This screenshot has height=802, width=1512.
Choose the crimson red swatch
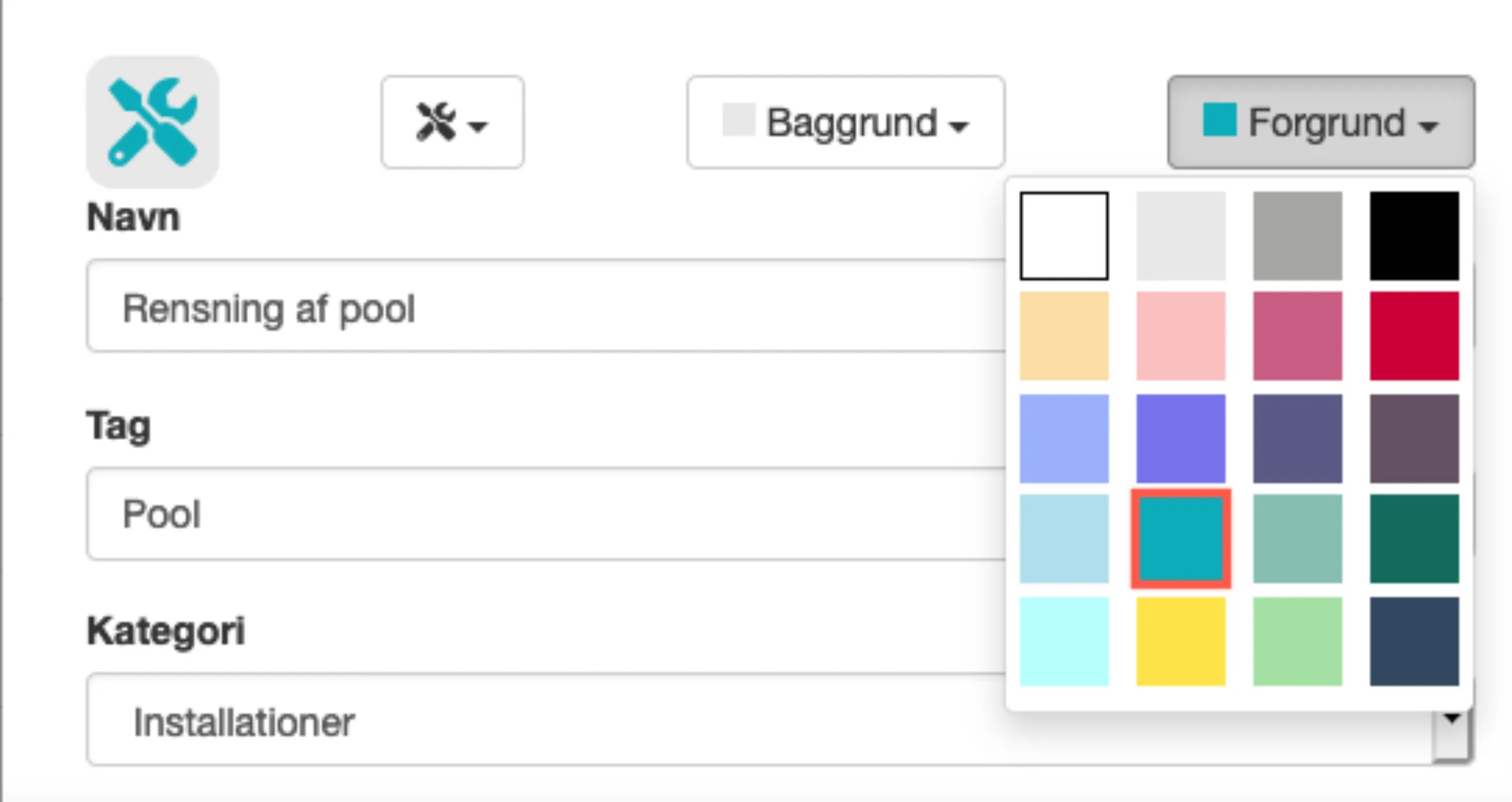tap(1414, 336)
